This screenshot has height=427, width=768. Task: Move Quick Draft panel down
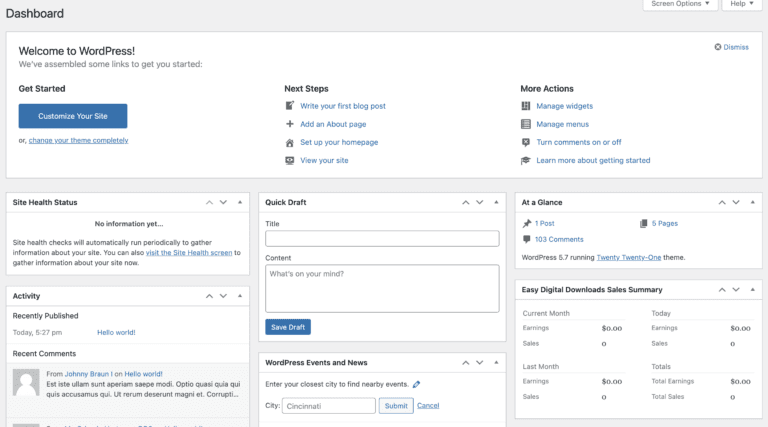(x=480, y=202)
